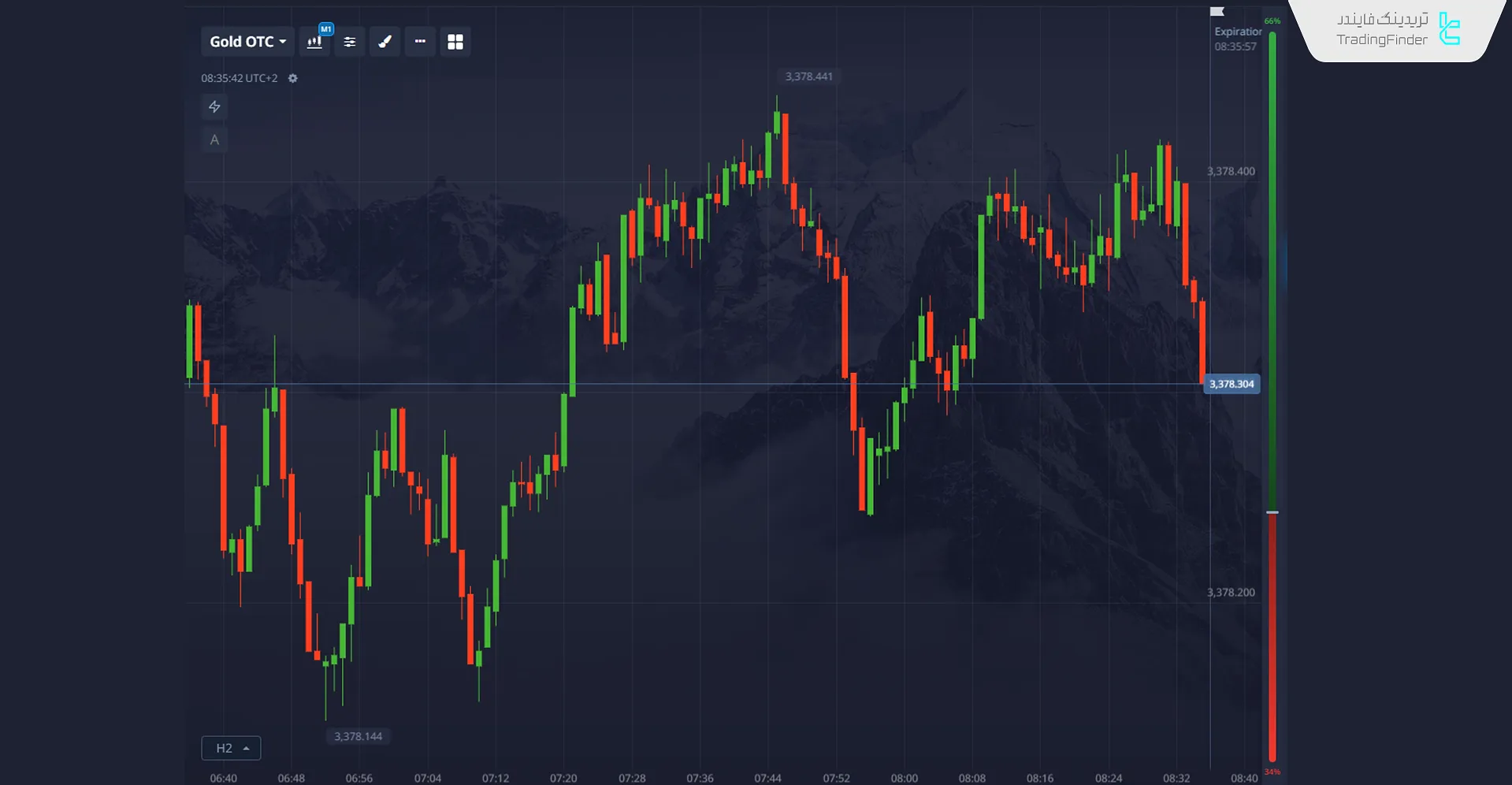Open time zone settings gear
The height and width of the screenshot is (785, 1512).
pos(293,78)
